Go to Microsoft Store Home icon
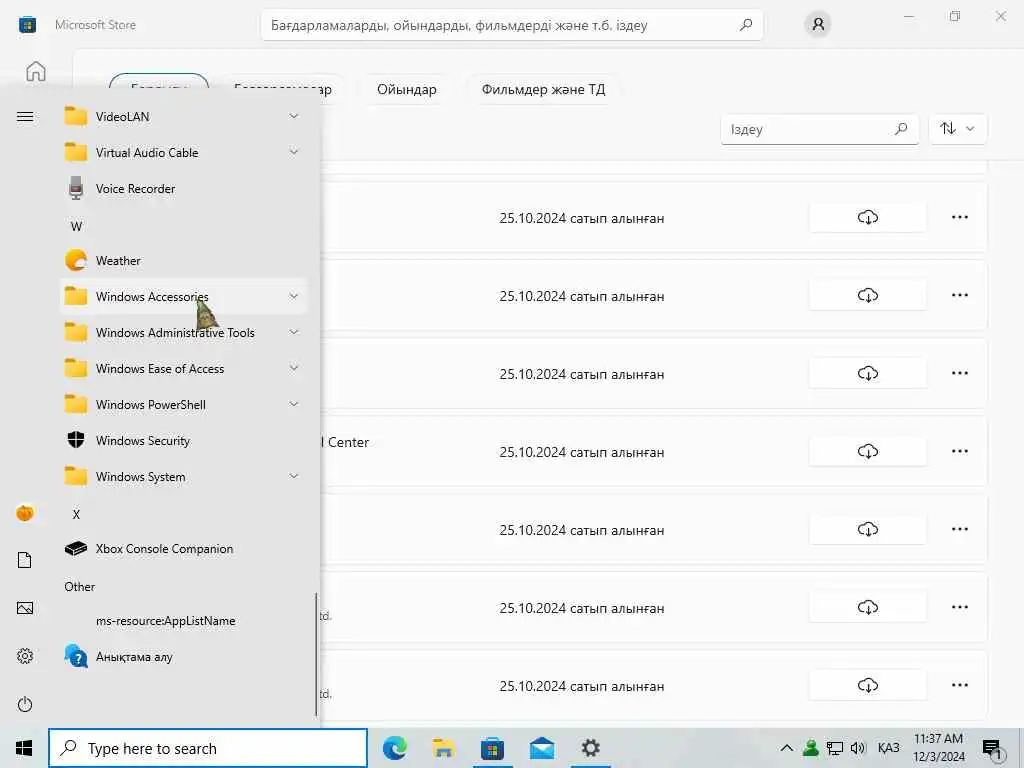Screen dimensions: 1024x768 click(36, 71)
